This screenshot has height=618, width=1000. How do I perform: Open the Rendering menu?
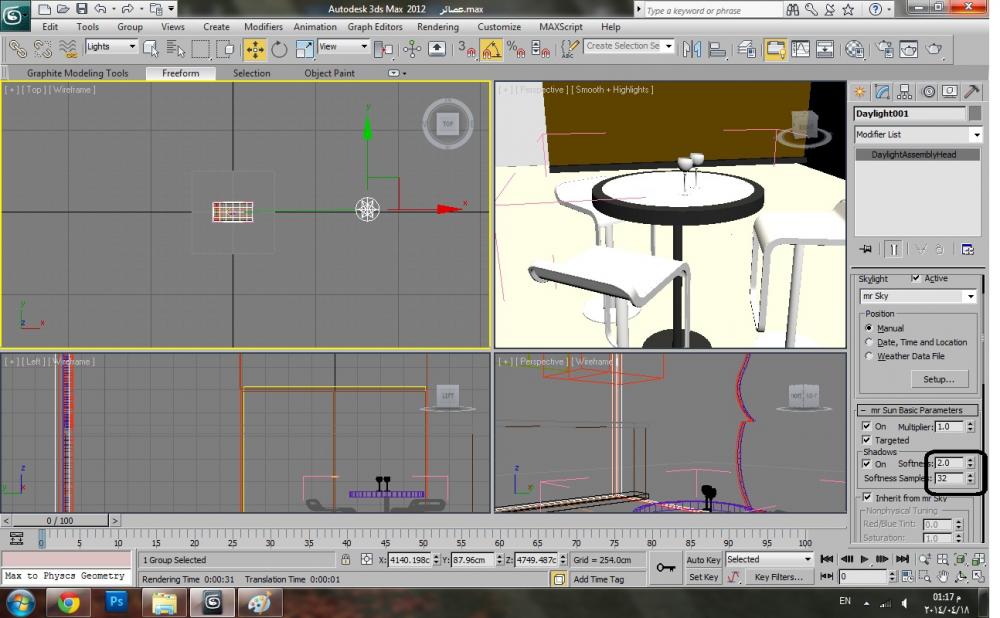click(x=438, y=27)
